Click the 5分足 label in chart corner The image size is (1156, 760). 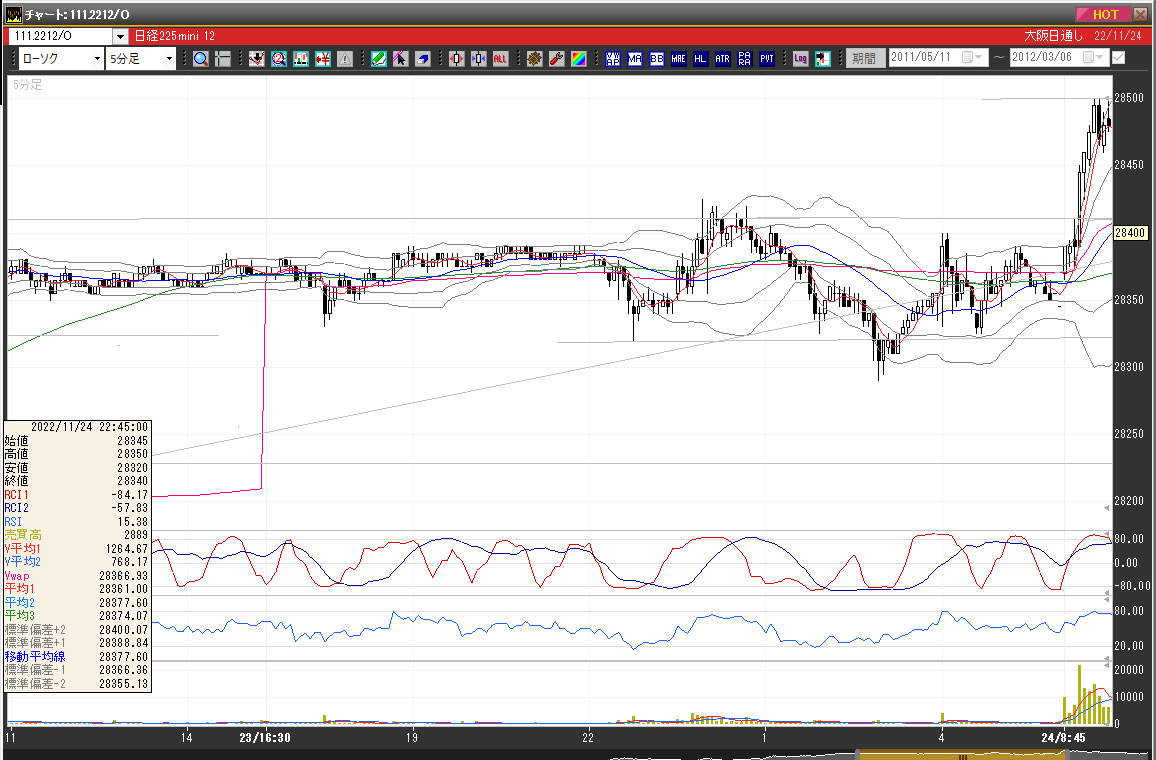pyautogui.click(x=27, y=85)
